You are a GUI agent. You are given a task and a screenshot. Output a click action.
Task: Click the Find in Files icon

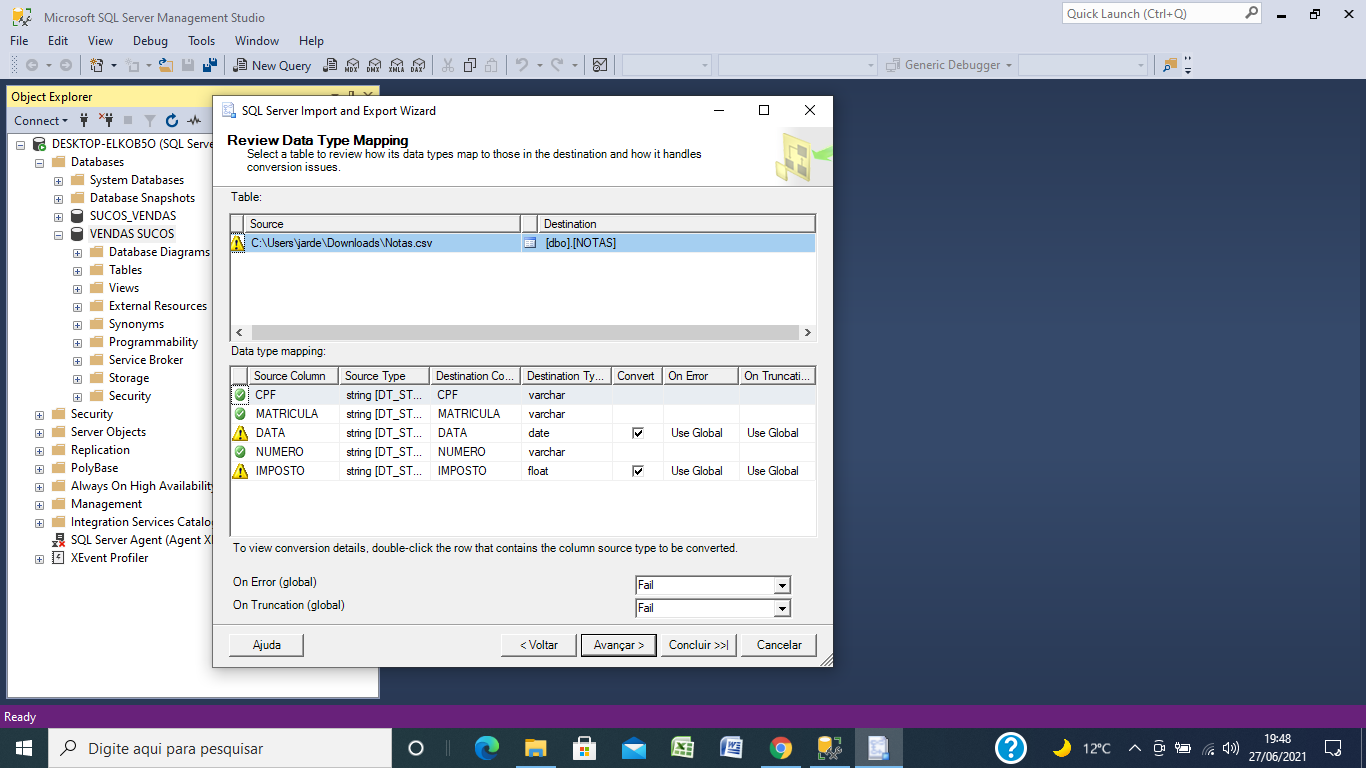coord(1170,65)
